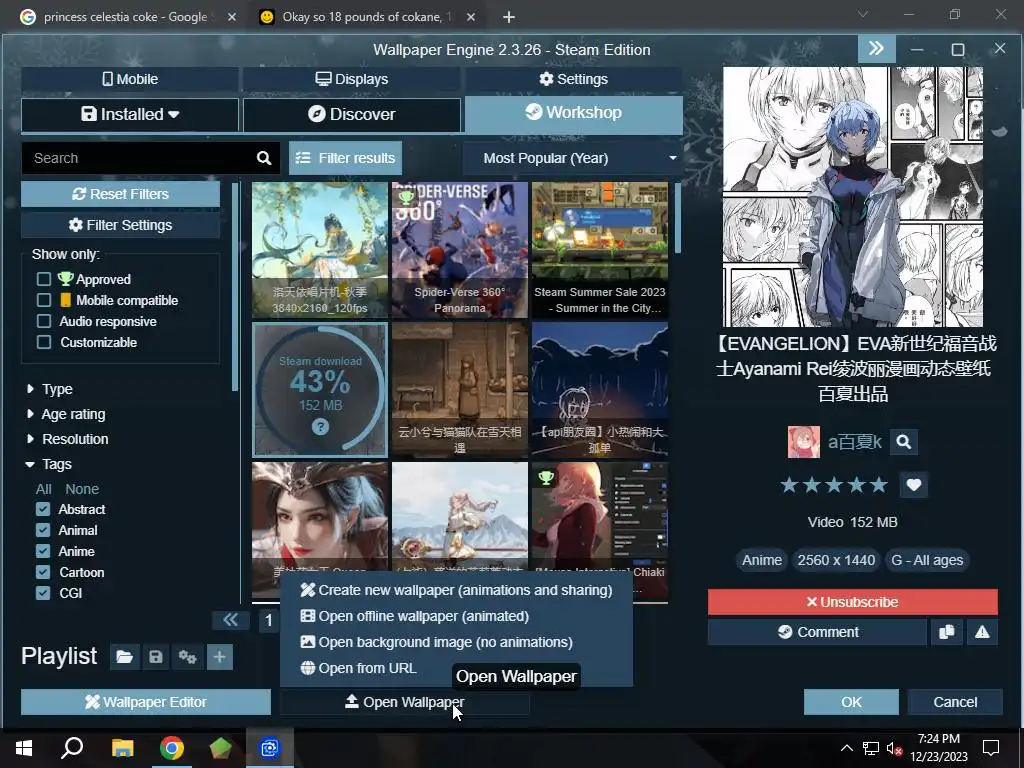Choose Create new wallpaper menu item
Image resolution: width=1024 pixels, height=768 pixels.
click(456, 590)
